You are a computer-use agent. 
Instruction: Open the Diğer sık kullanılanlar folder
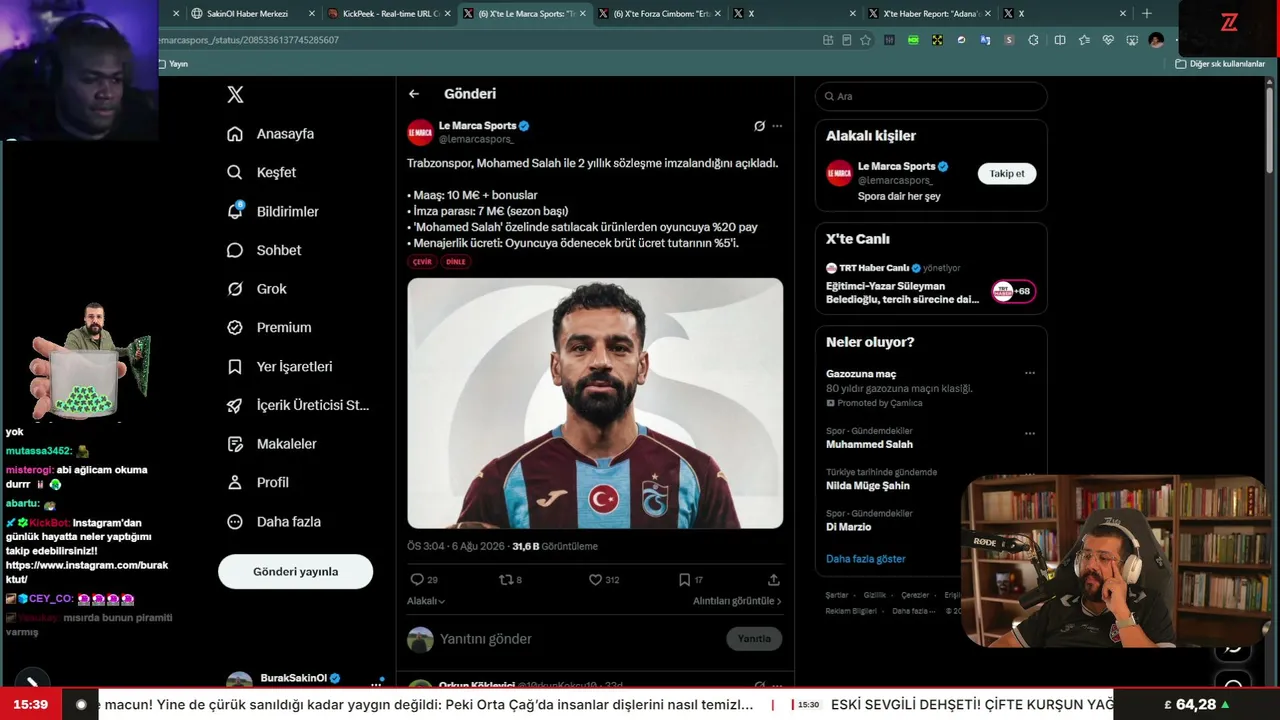point(1221,64)
